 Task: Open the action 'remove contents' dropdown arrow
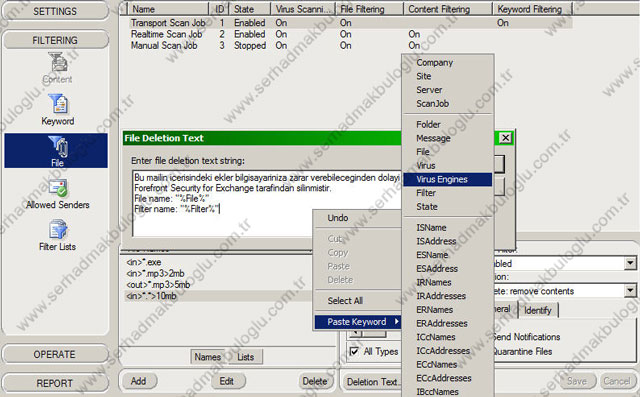[630, 291]
